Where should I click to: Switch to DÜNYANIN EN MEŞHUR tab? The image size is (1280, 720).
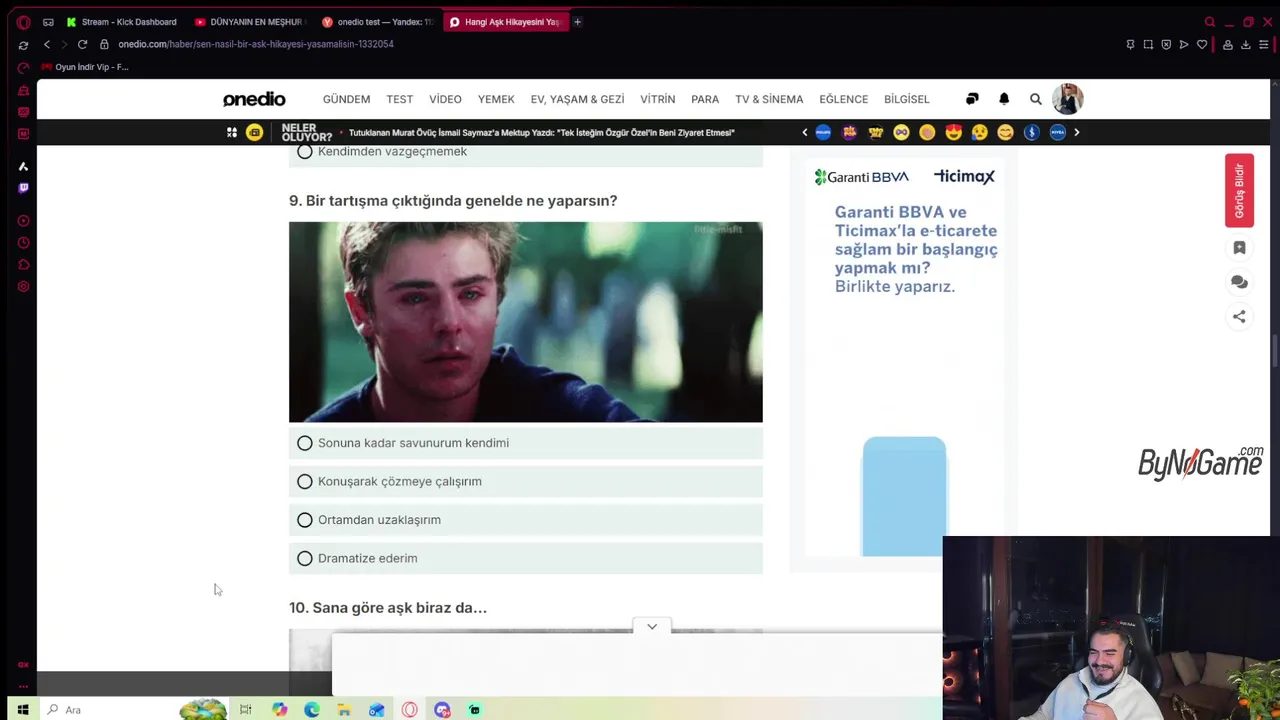(x=250, y=22)
